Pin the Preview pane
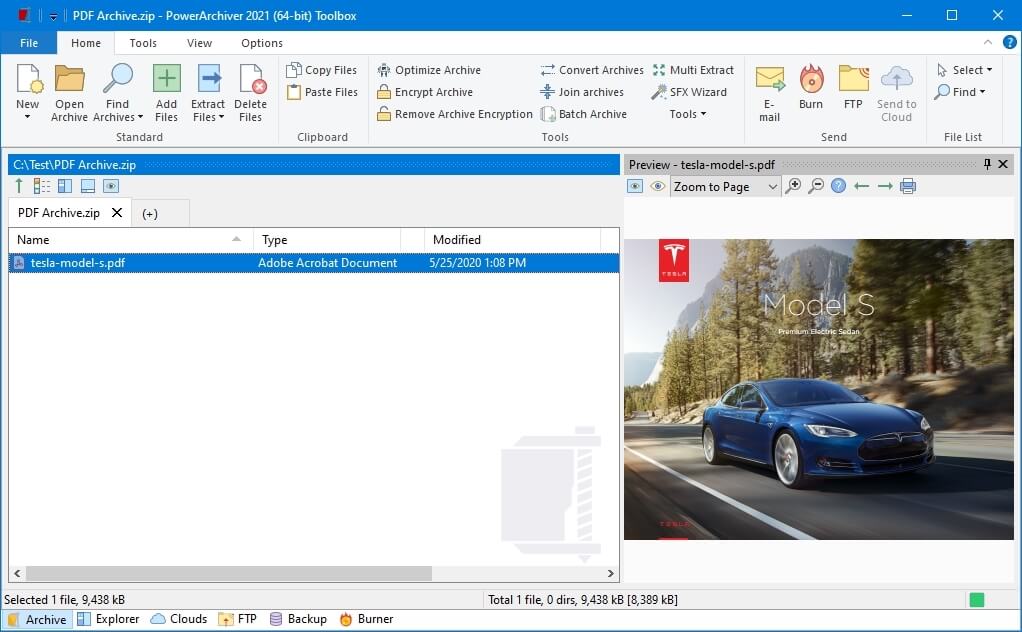The width and height of the screenshot is (1022, 632). pos(987,164)
